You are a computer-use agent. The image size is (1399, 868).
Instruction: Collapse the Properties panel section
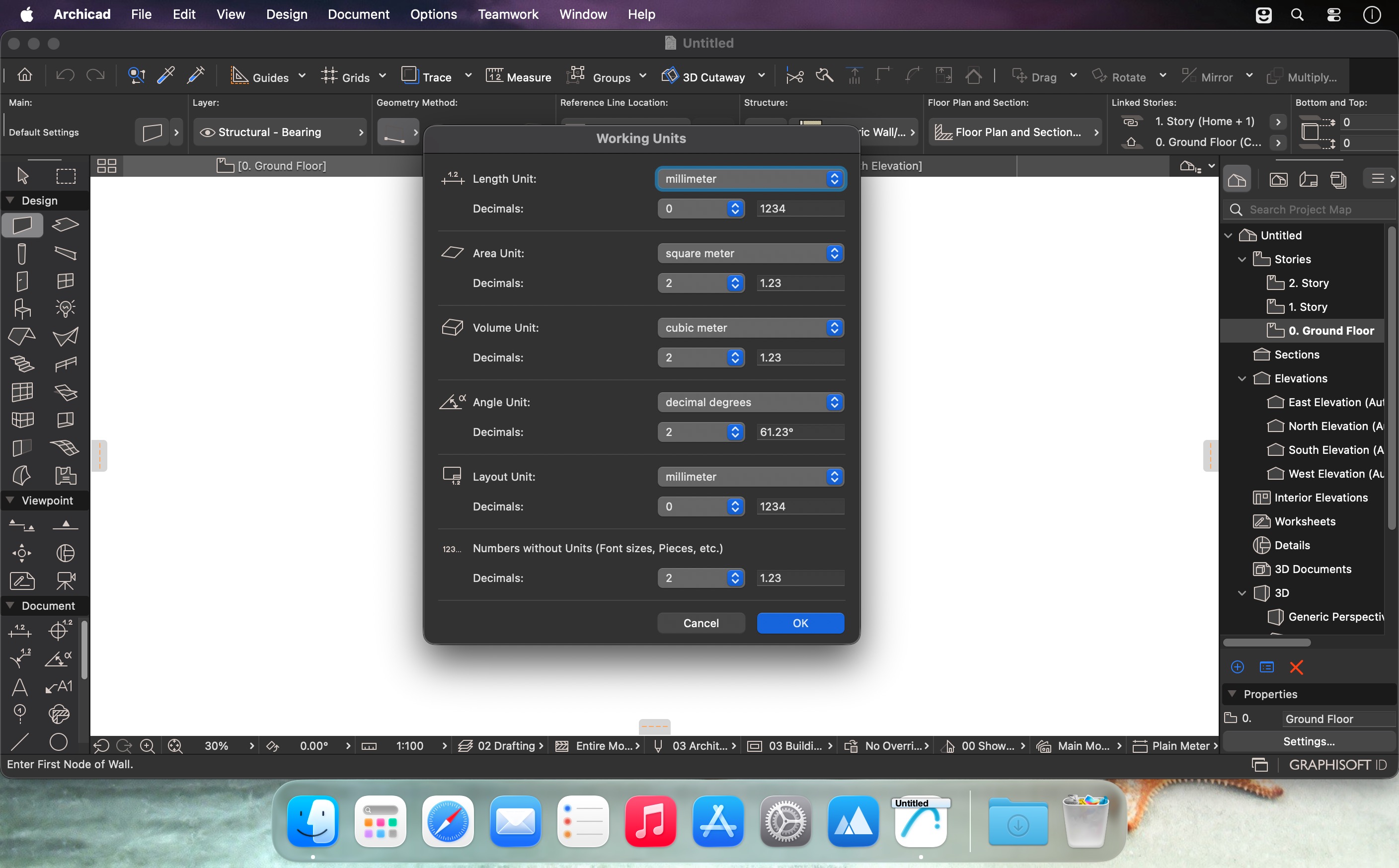[x=1232, y=694]
